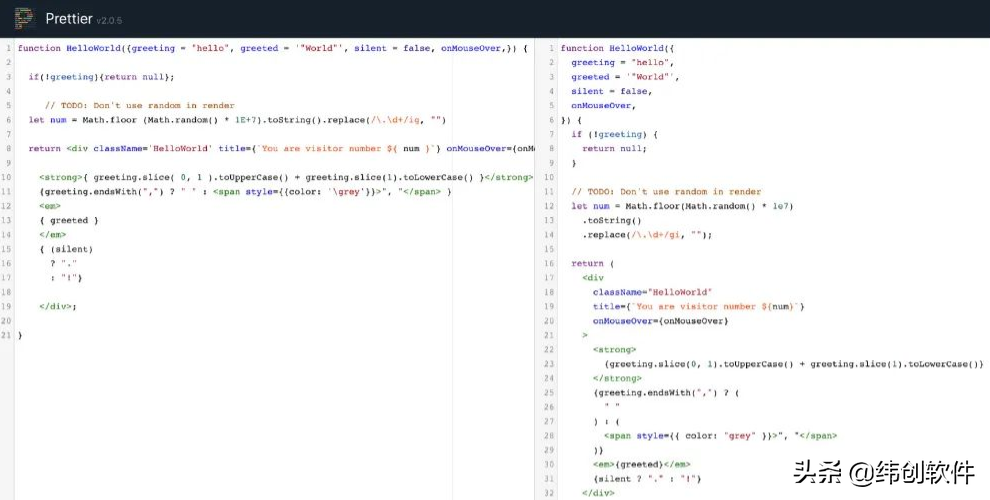Open the Prettier title link

(67, 18)
